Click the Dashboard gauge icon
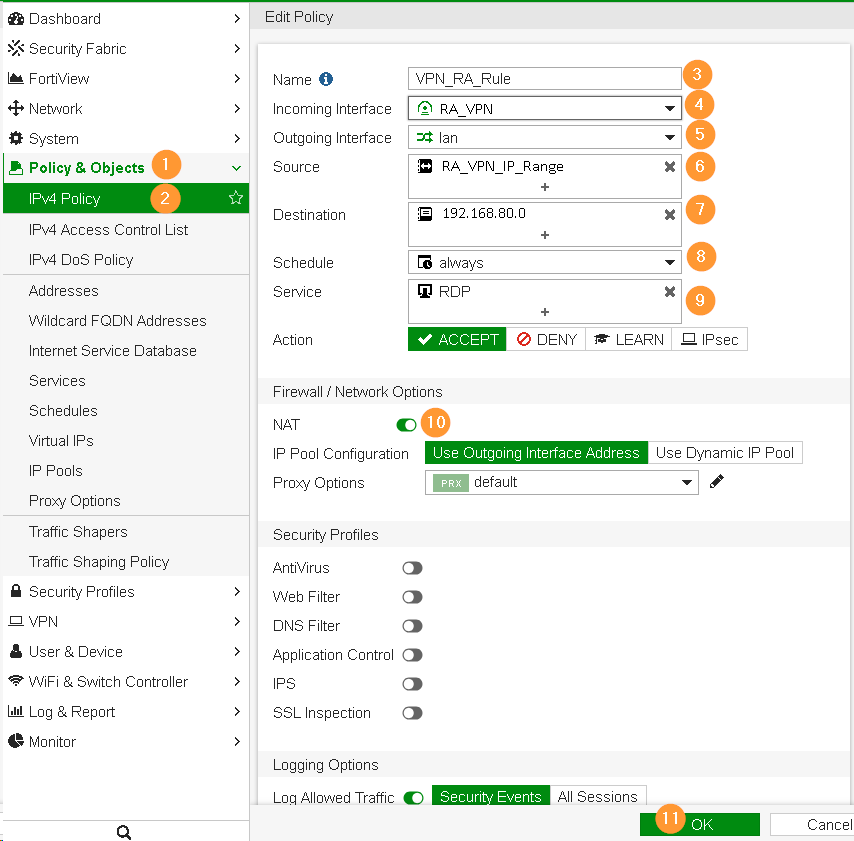Image resolution: width=854 pixels, height=841 pixels. tap(16, 19)
